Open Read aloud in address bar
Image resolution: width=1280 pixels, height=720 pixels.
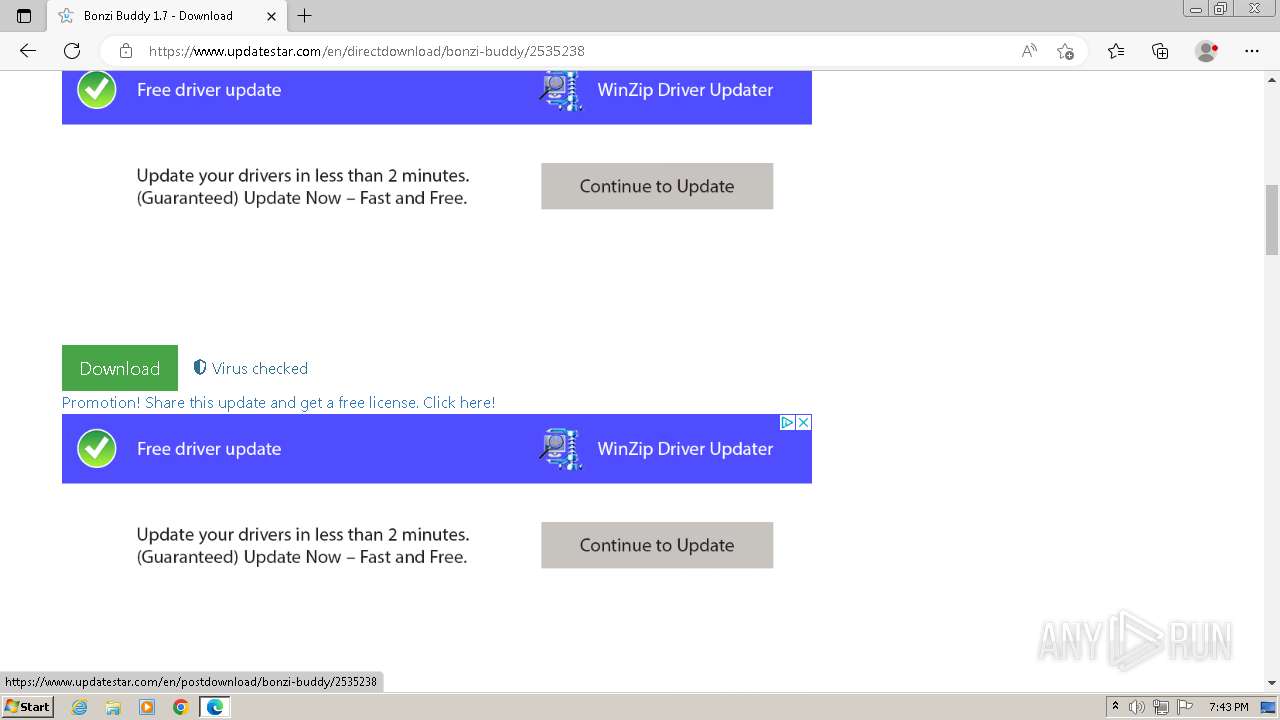[1029, 51]
